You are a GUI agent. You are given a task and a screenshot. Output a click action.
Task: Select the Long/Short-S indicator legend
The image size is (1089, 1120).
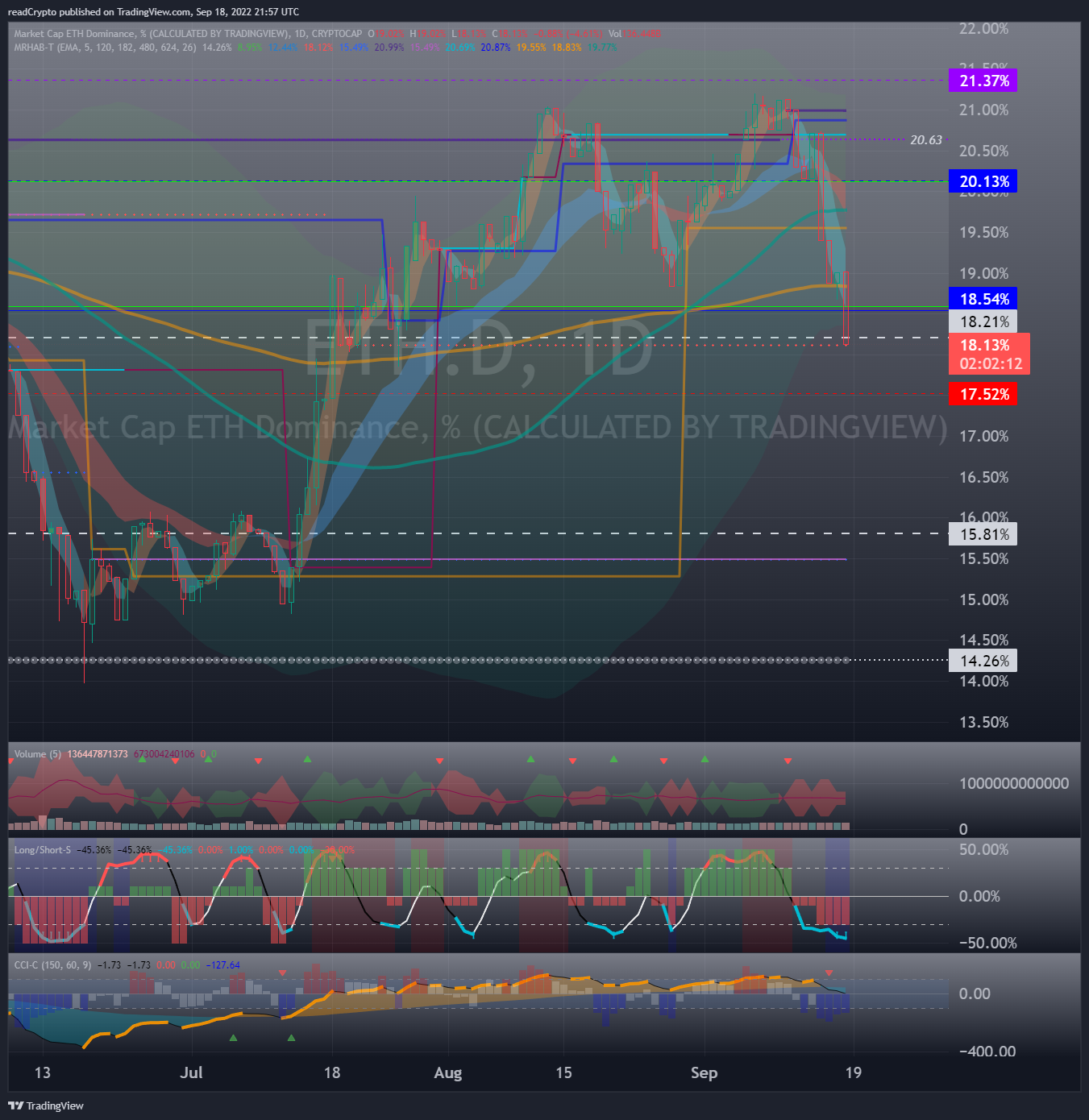[x=43, y=850]
